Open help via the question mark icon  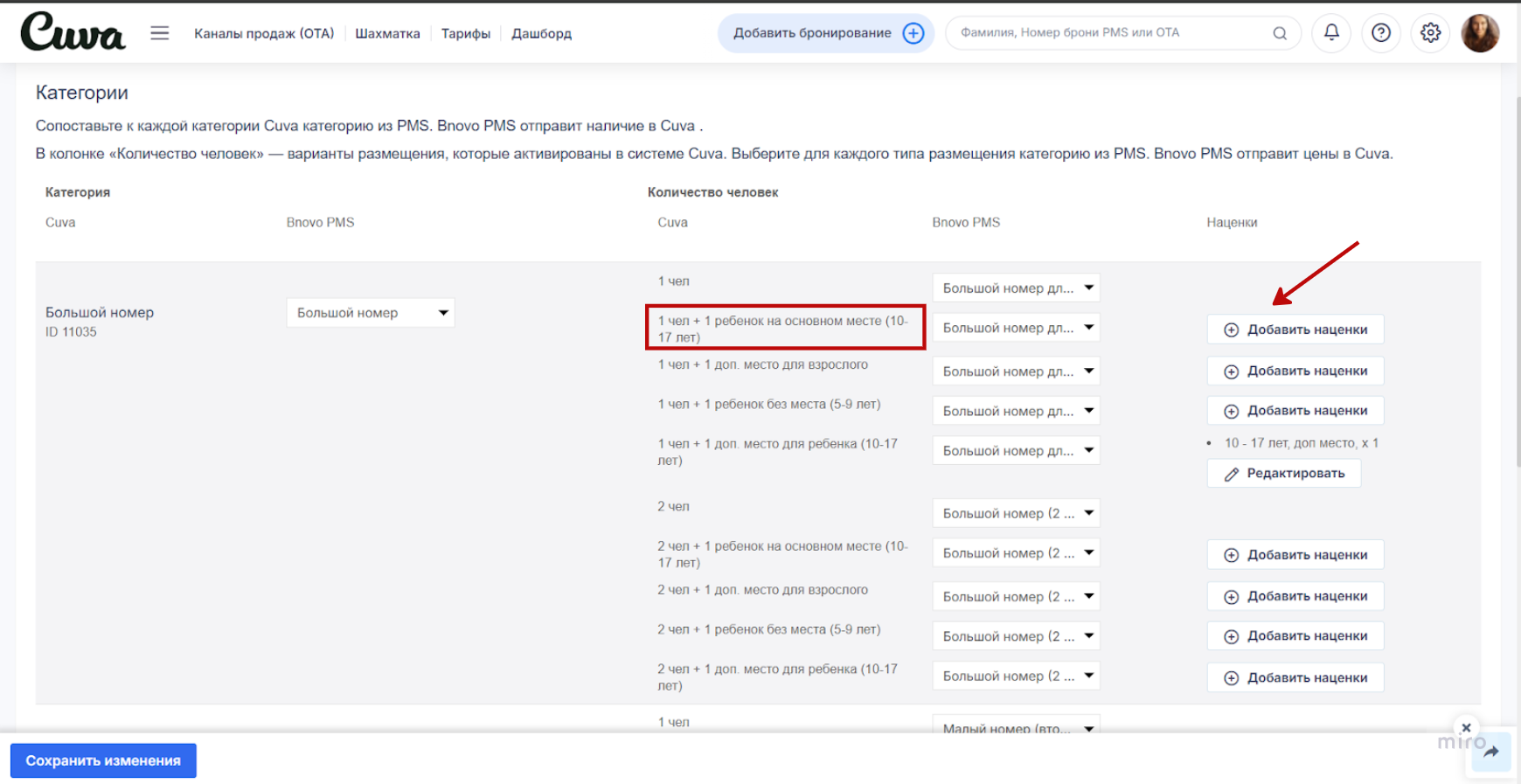pos(1381,32)
